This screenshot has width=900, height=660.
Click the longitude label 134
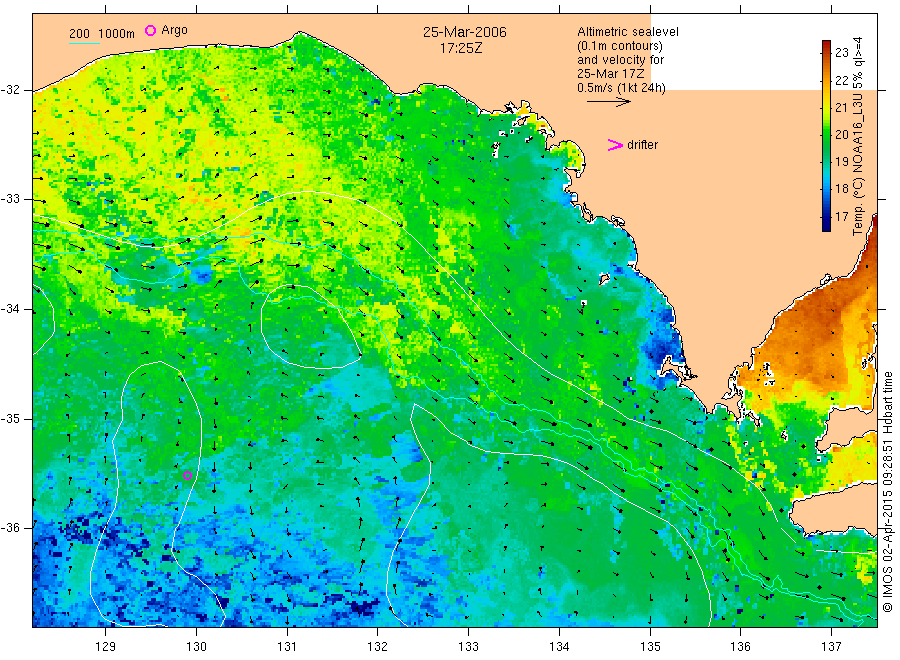point(559,647)
